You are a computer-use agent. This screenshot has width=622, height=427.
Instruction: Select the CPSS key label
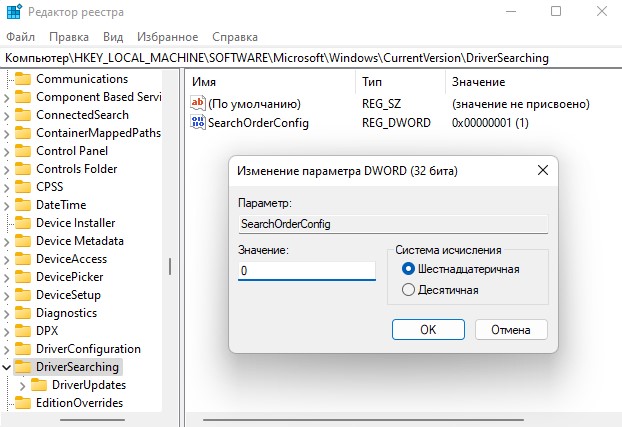click(50, 187)
